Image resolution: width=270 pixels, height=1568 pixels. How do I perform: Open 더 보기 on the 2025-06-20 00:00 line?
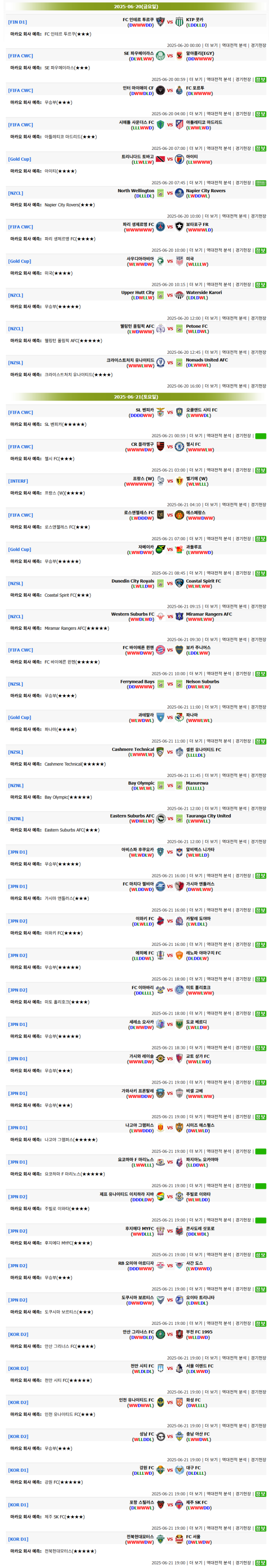[x=211, y=45]
